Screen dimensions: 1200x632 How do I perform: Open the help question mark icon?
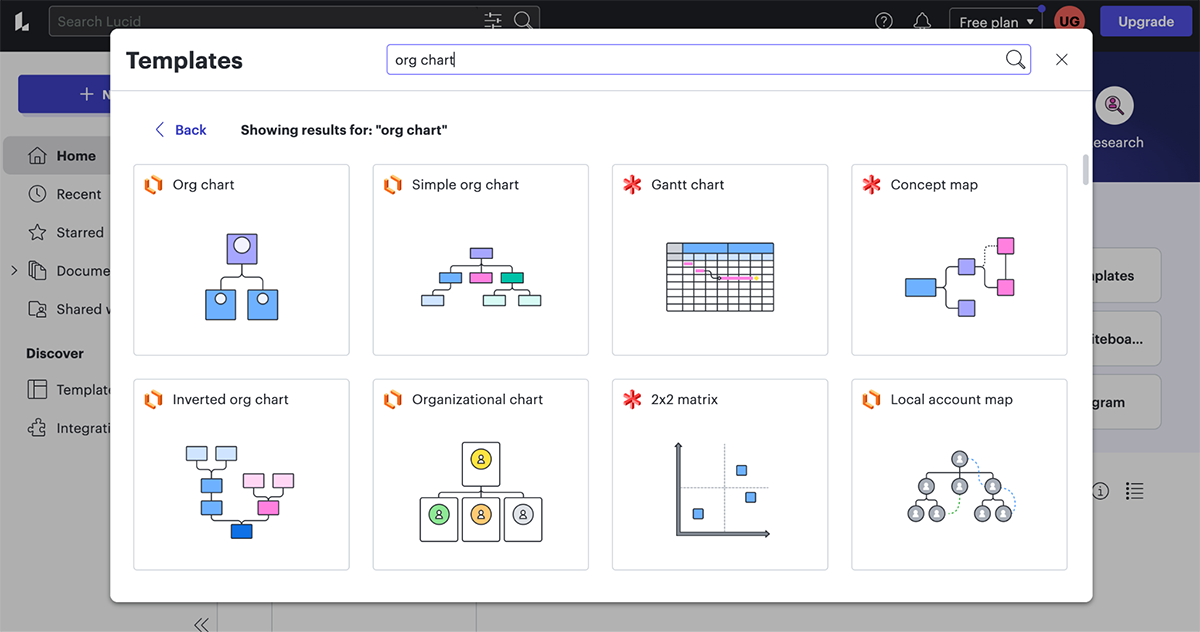point(884,21)
